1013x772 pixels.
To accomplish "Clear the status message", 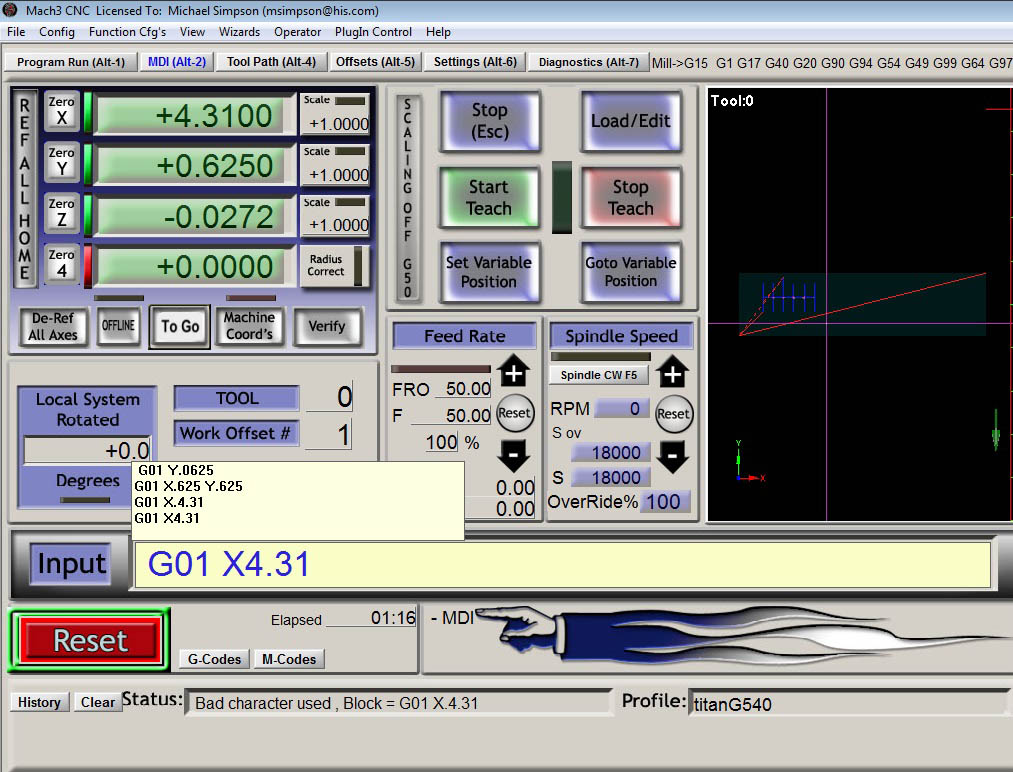I will [x=98, y=702].
